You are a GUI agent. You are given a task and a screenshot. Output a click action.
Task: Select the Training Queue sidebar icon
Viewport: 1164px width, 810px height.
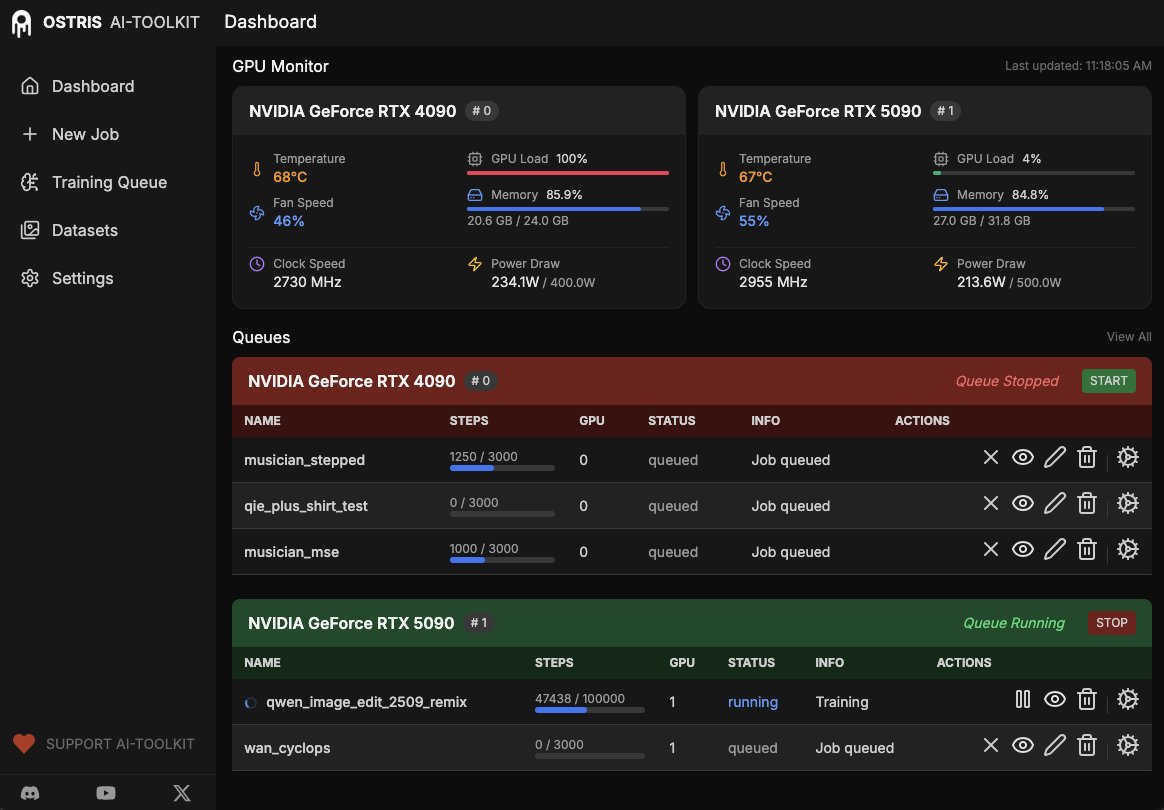click(30, 182)
